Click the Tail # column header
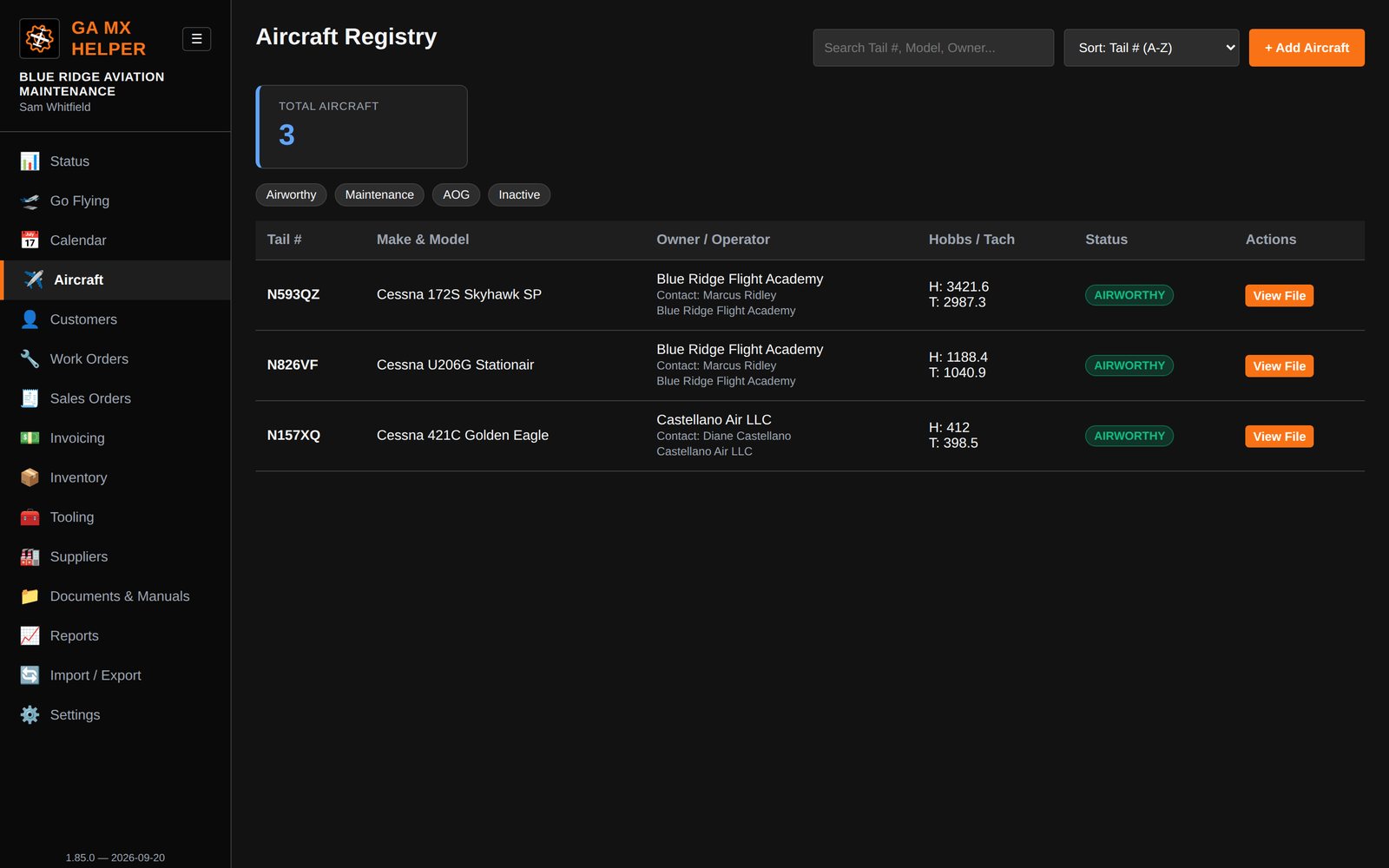This screenshot has height=868, width=1389. tap(284, 240)
